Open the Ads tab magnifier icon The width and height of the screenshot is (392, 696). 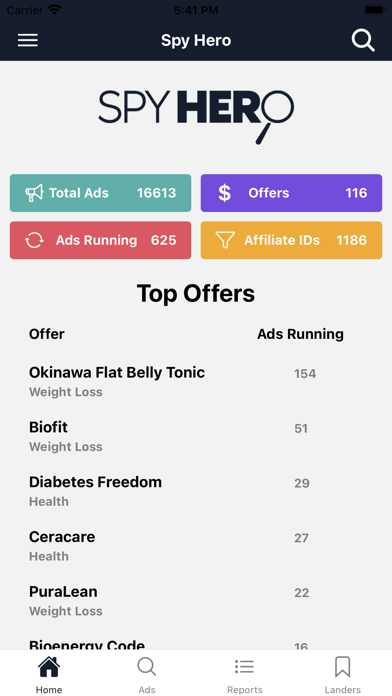click(147, 667)
